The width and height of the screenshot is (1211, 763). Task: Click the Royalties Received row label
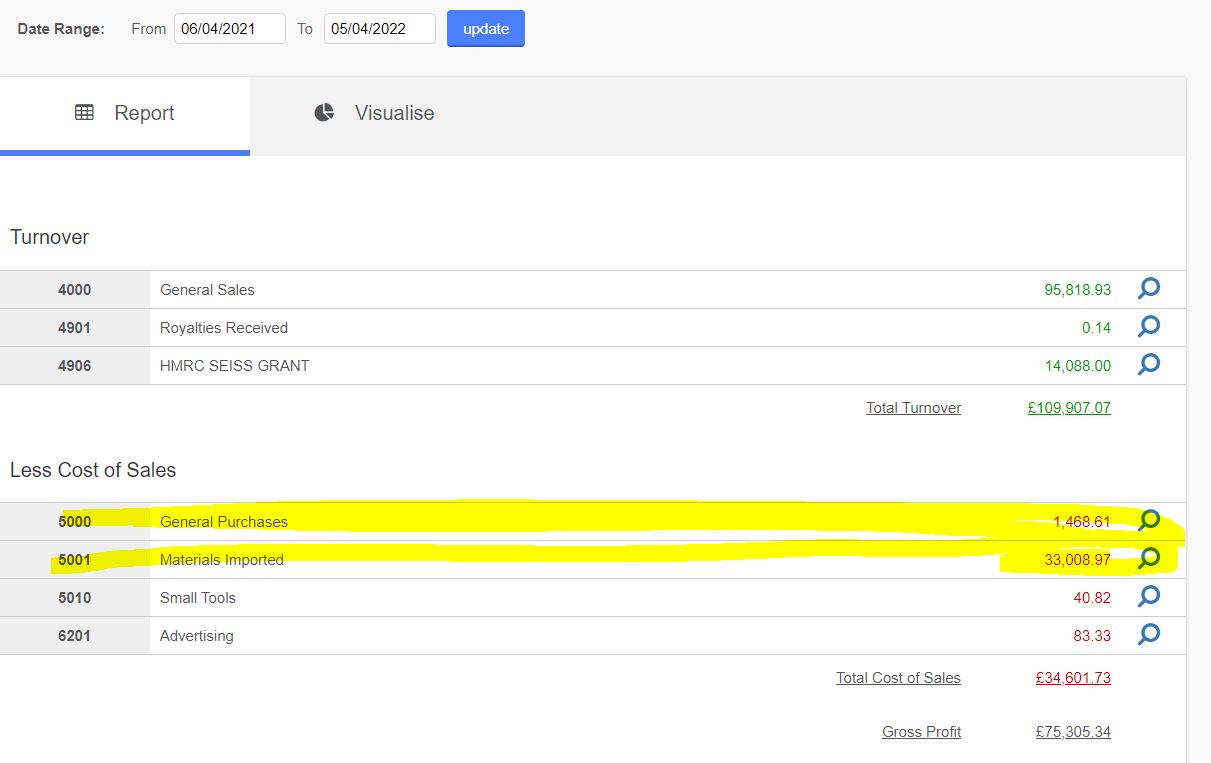[x=224, y=328]
